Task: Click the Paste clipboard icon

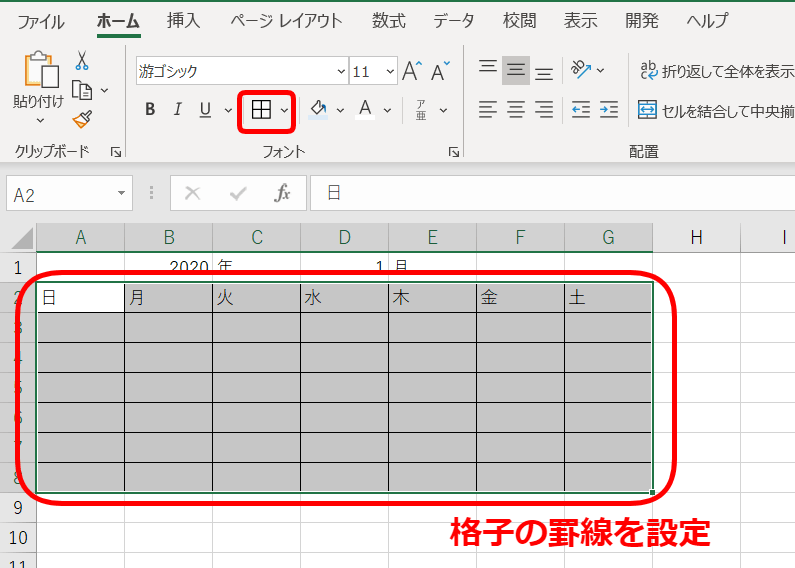Action: pos(39,72)
